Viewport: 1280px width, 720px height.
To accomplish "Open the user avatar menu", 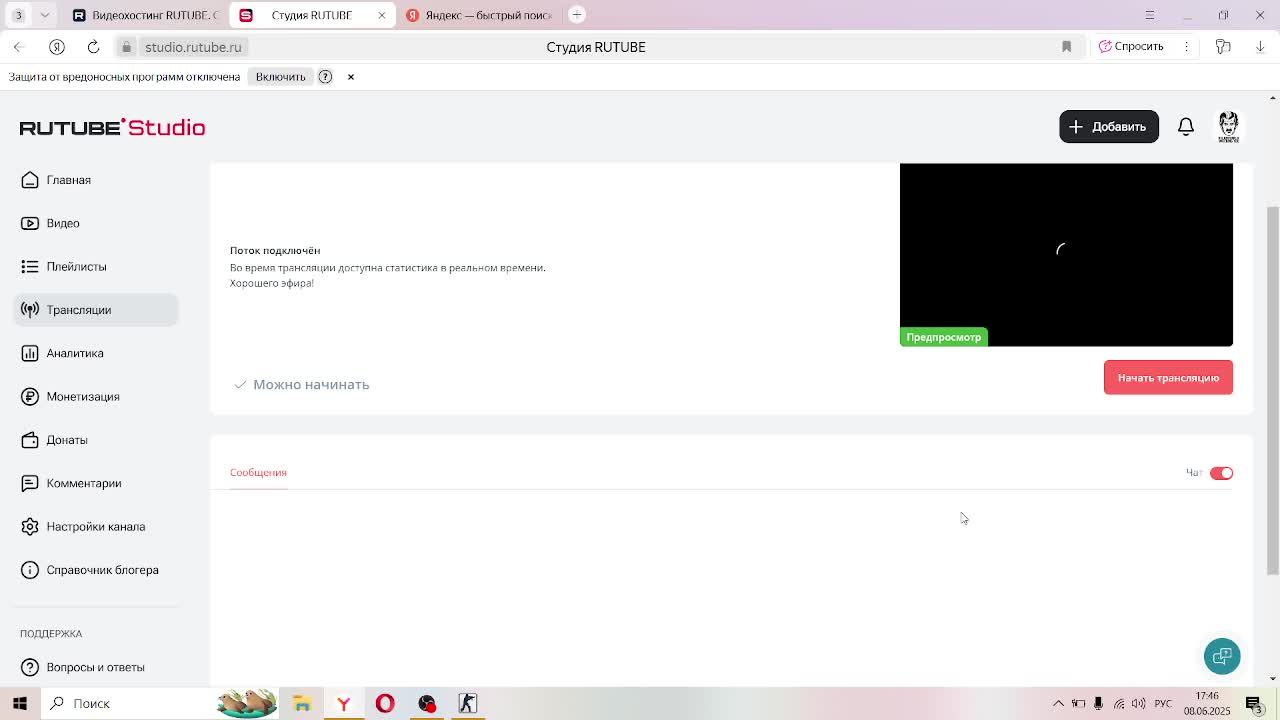I will coord(1228,126).
